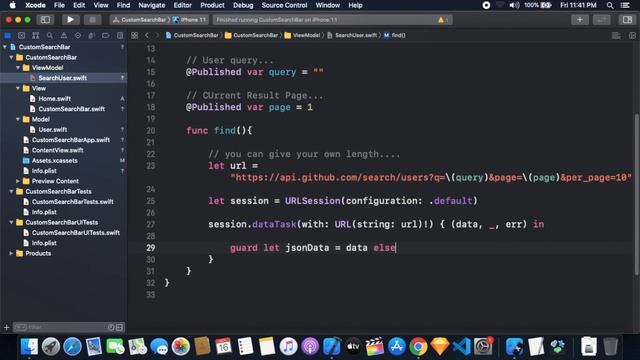Open the editor options lines icon
The height and width of the screenshot is (360, 640).
click(x=616, y=36)
